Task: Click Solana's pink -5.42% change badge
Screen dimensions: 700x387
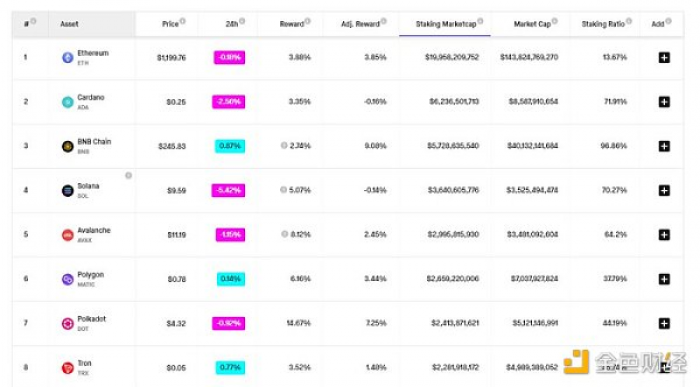Action: pos(228,191)
